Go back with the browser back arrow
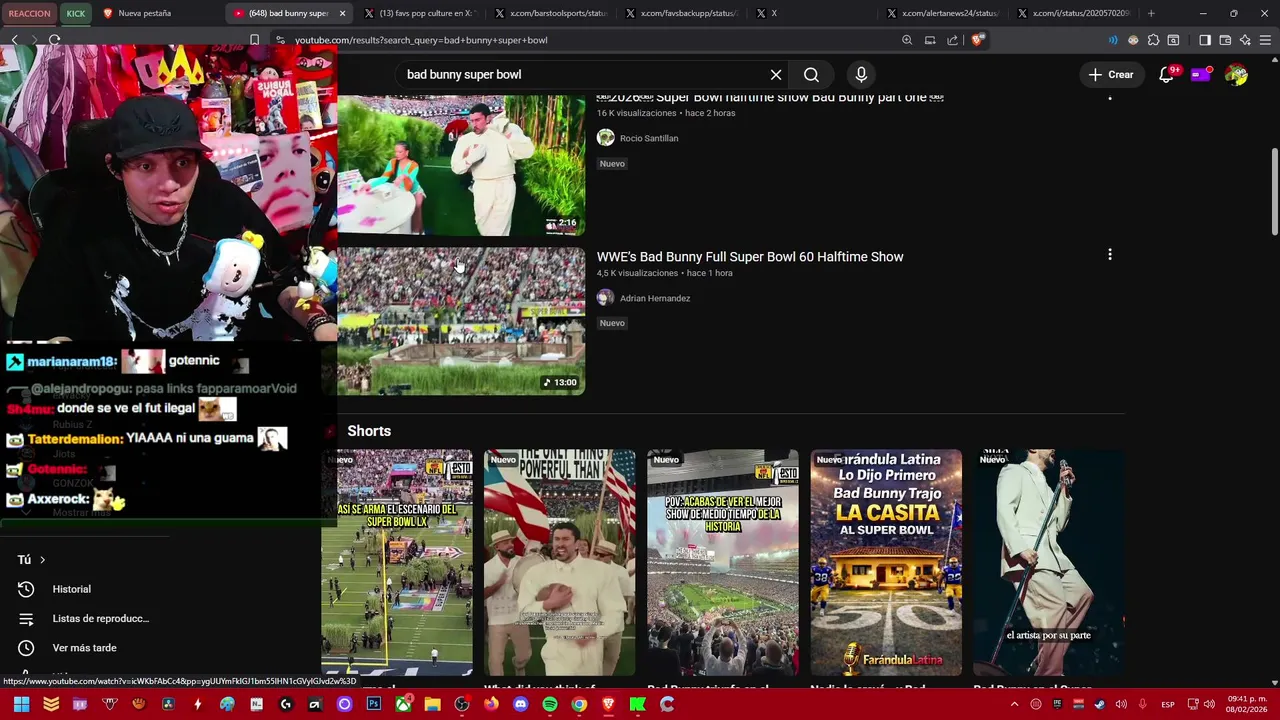This screenshot has width=1280, height=720. point(15,40)
